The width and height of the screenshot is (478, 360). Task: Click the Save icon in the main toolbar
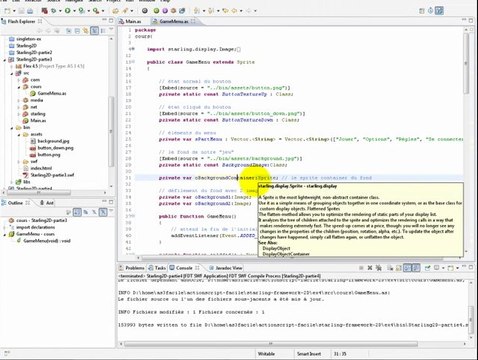click(22, 11)
